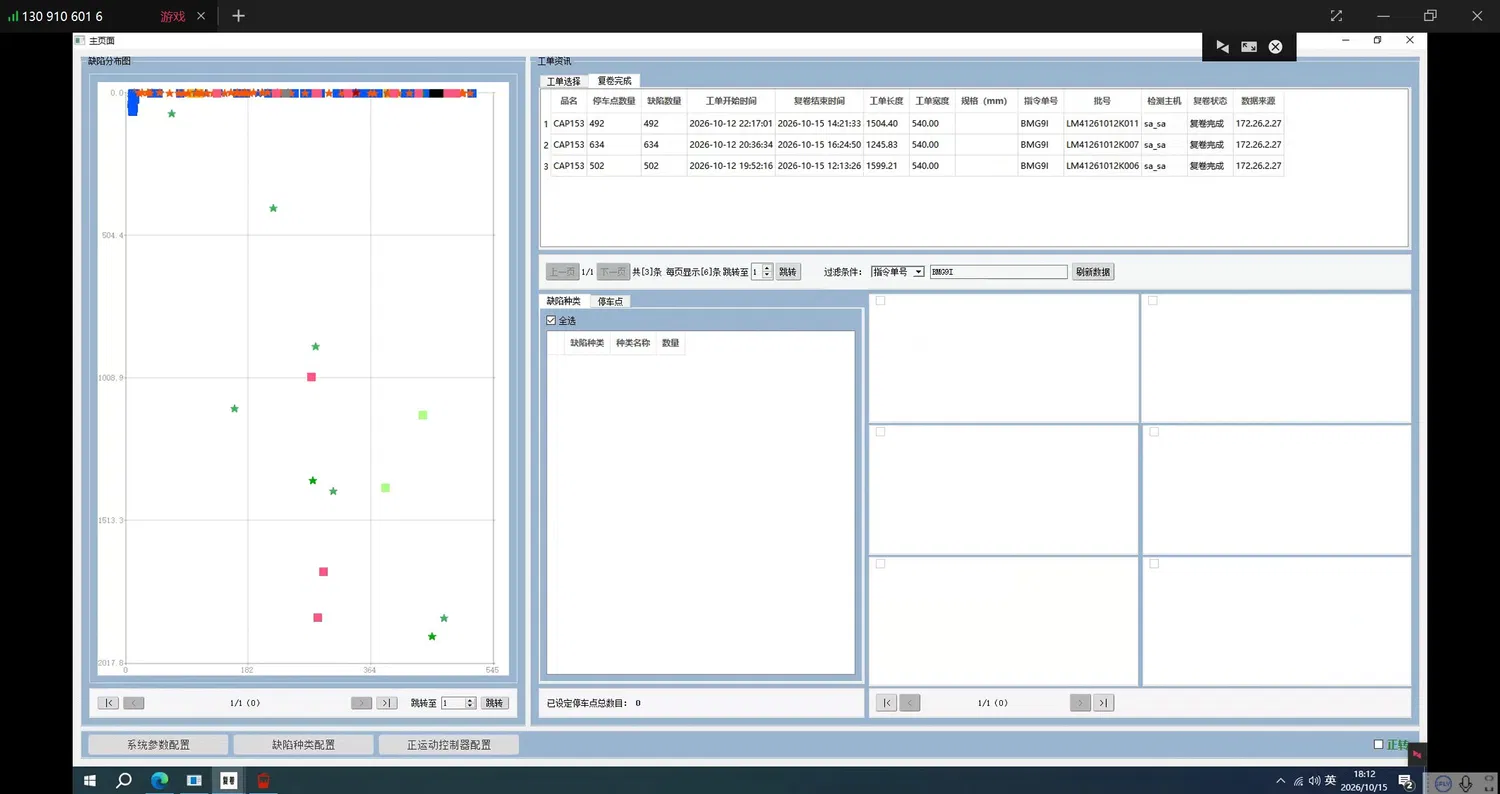Switch to the 工单选择 tab
This screenshot has height=794, width=1500.
[563, 81]
